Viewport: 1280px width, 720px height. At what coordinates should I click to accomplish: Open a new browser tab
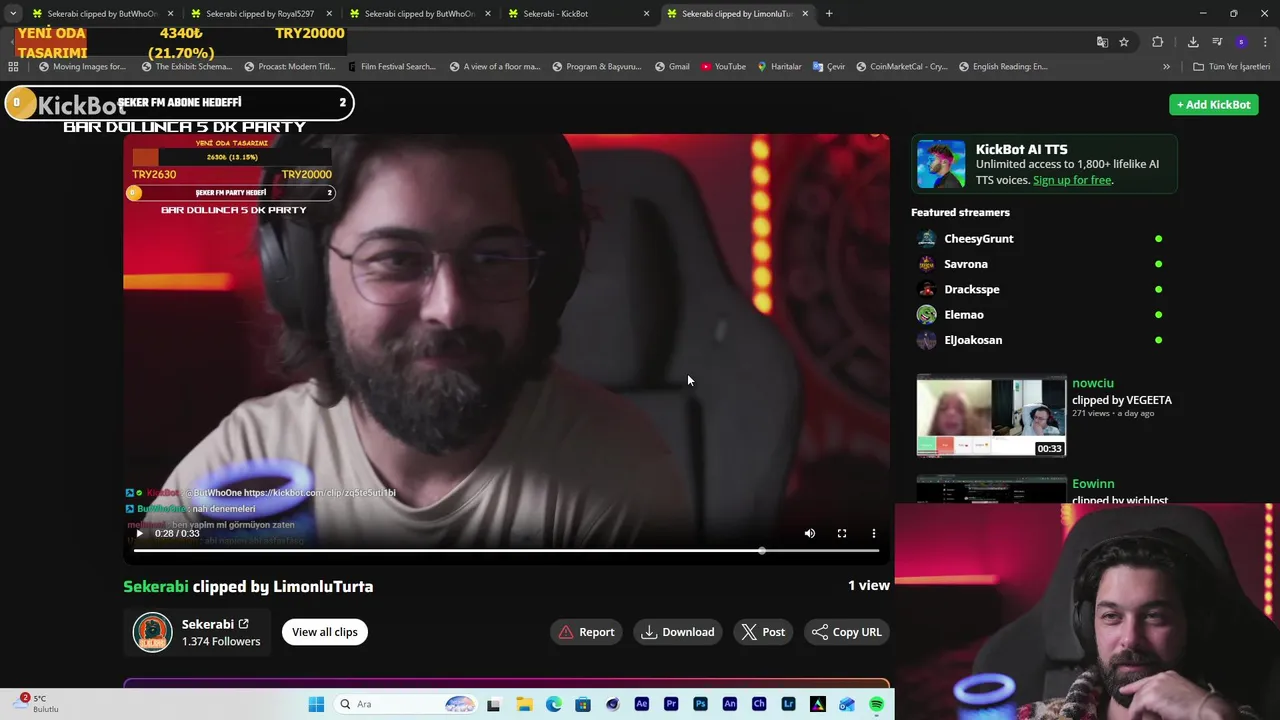(829, 14)
